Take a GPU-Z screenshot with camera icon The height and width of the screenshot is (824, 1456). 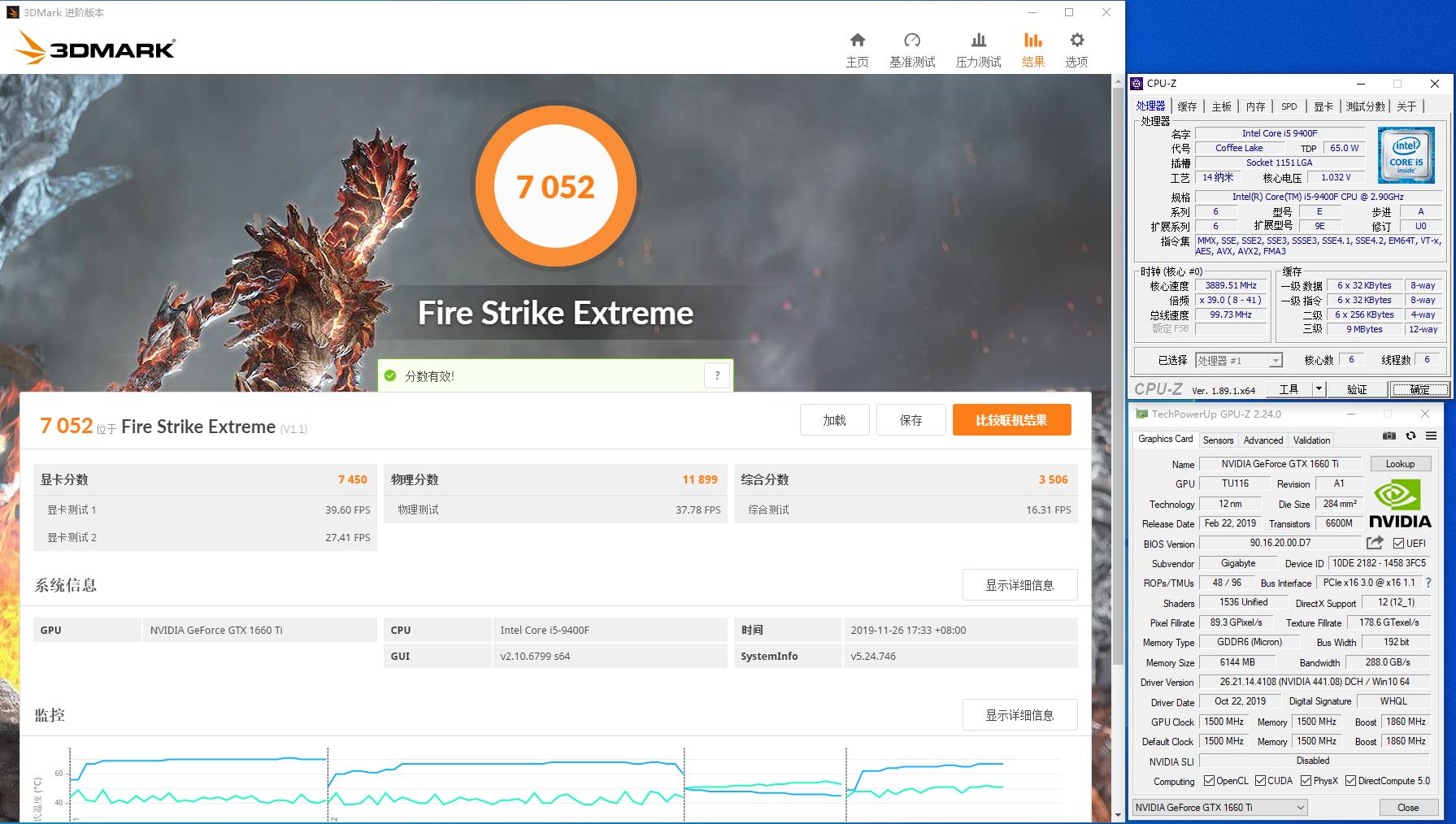(1389, 436)
